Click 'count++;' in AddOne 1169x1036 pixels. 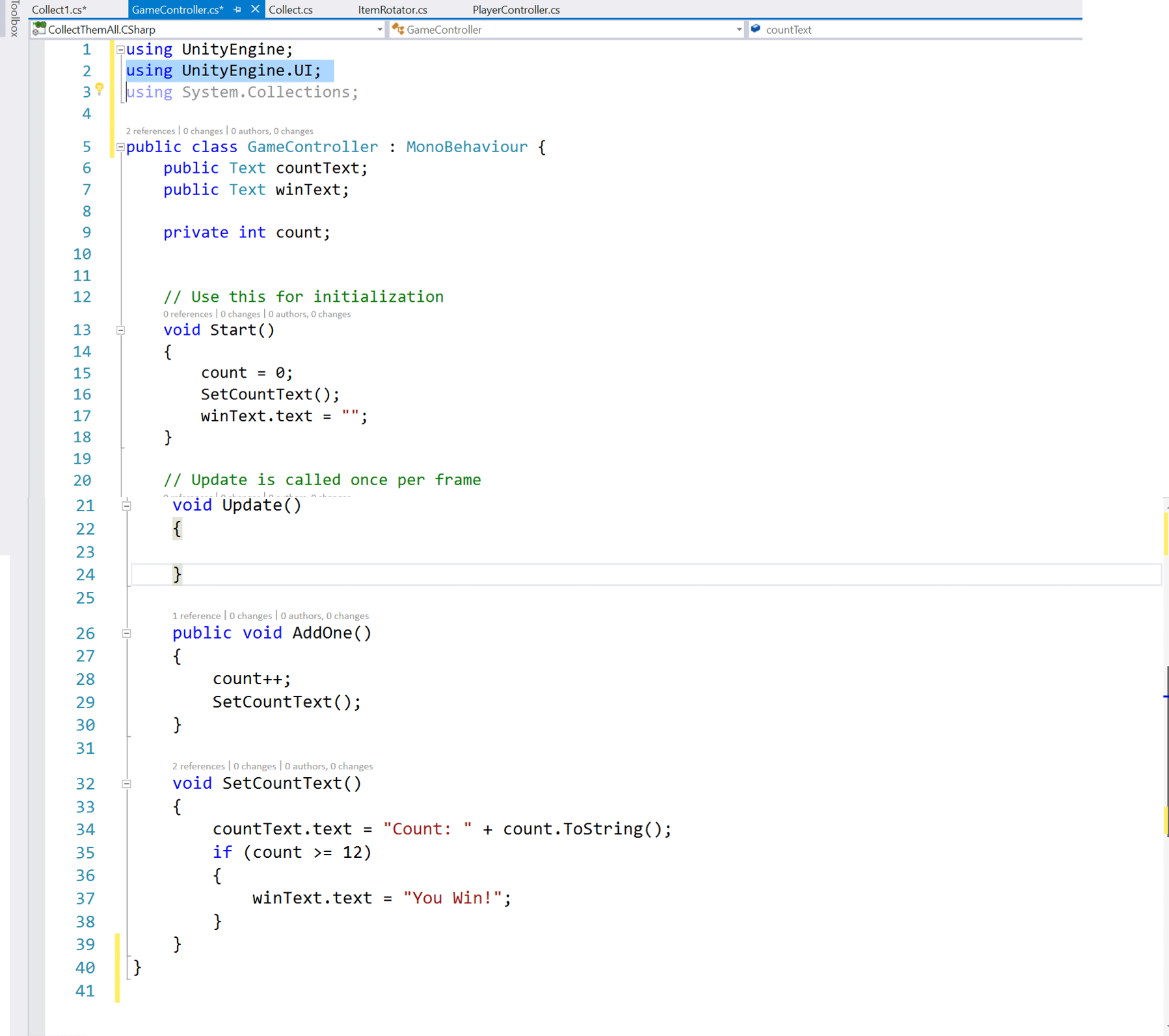pyautogui.click(x=252, y=679)
